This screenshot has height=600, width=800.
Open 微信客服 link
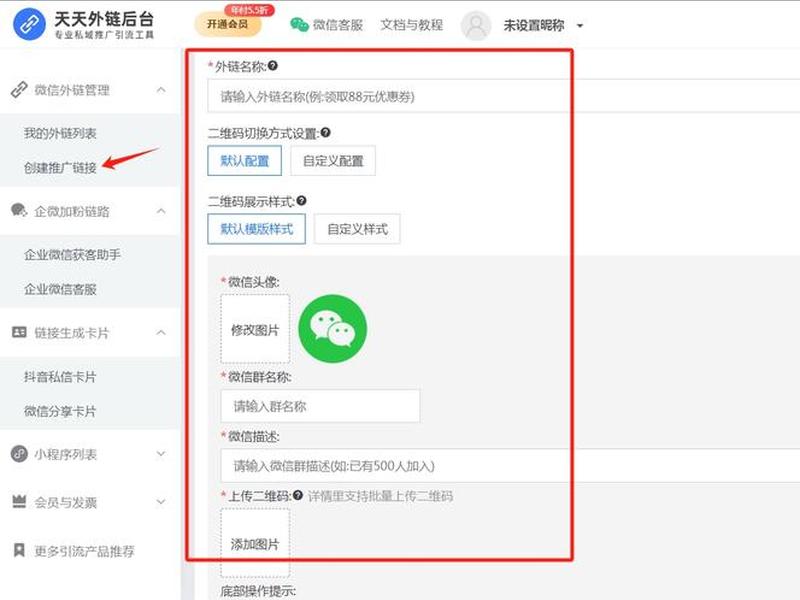[338, 25]
